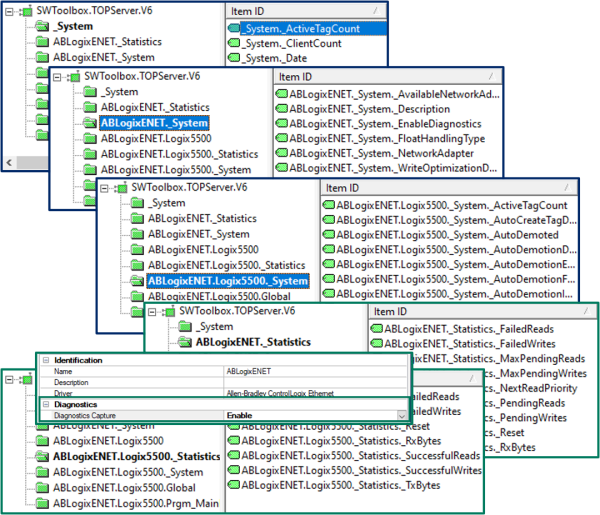Select ABLogixENET.Logix5500 above bold Logix5500._Statistics
Image resolution: width=600 pixels, height=515 pixels.
coord(108,440)
